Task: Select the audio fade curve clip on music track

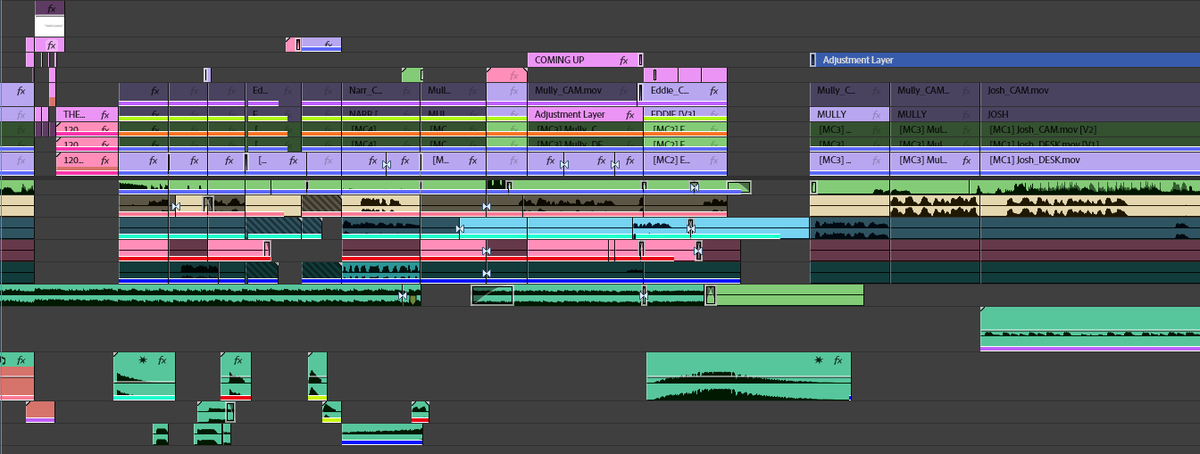Action: (x=492, y=295)
